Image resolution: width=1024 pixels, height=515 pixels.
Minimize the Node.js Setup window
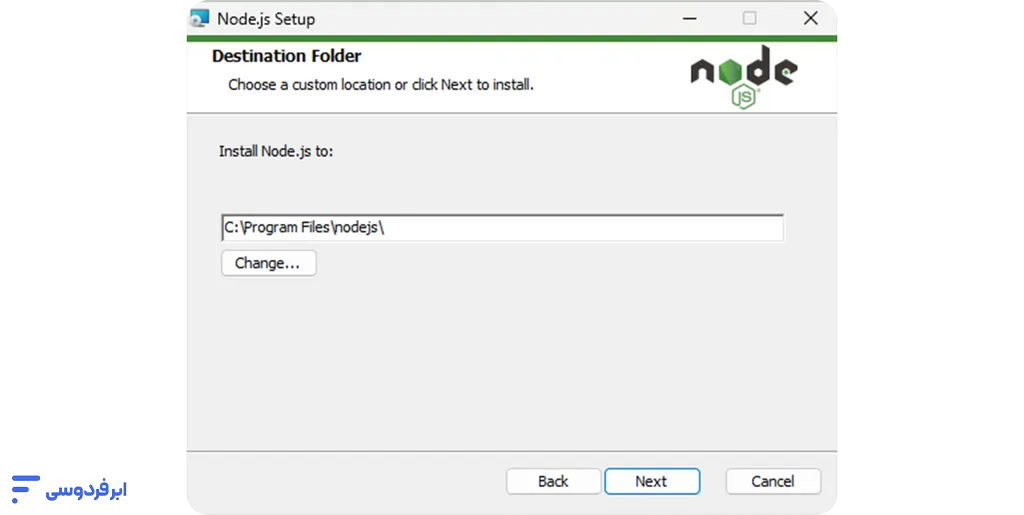coord(690,18)
